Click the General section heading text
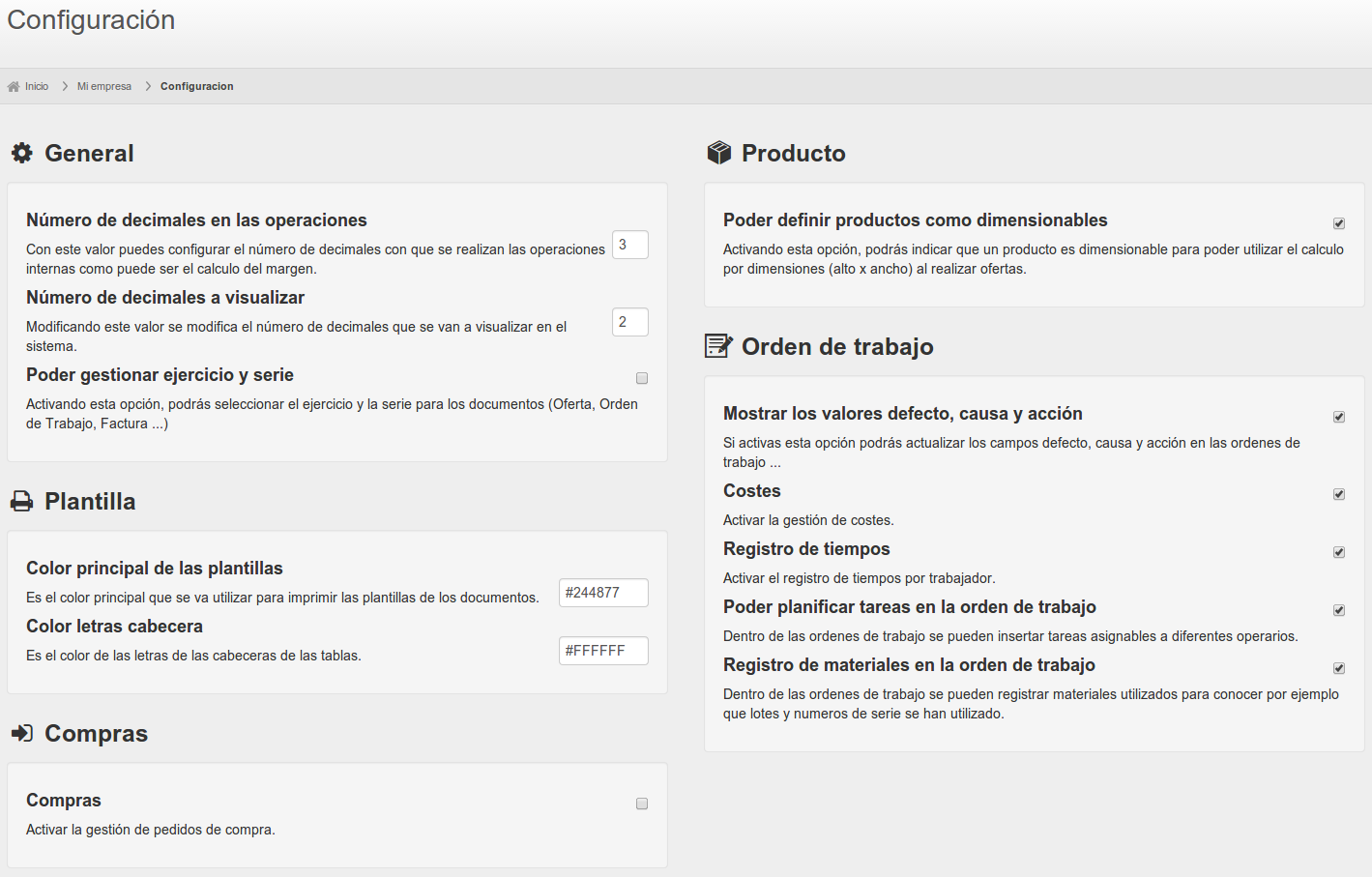 click(x=89, y=153)
